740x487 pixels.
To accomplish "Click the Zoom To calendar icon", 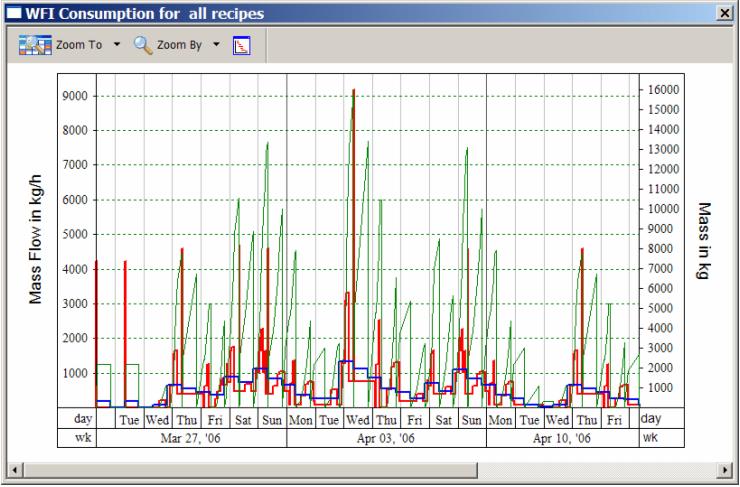I will click(x=34, y=45).
